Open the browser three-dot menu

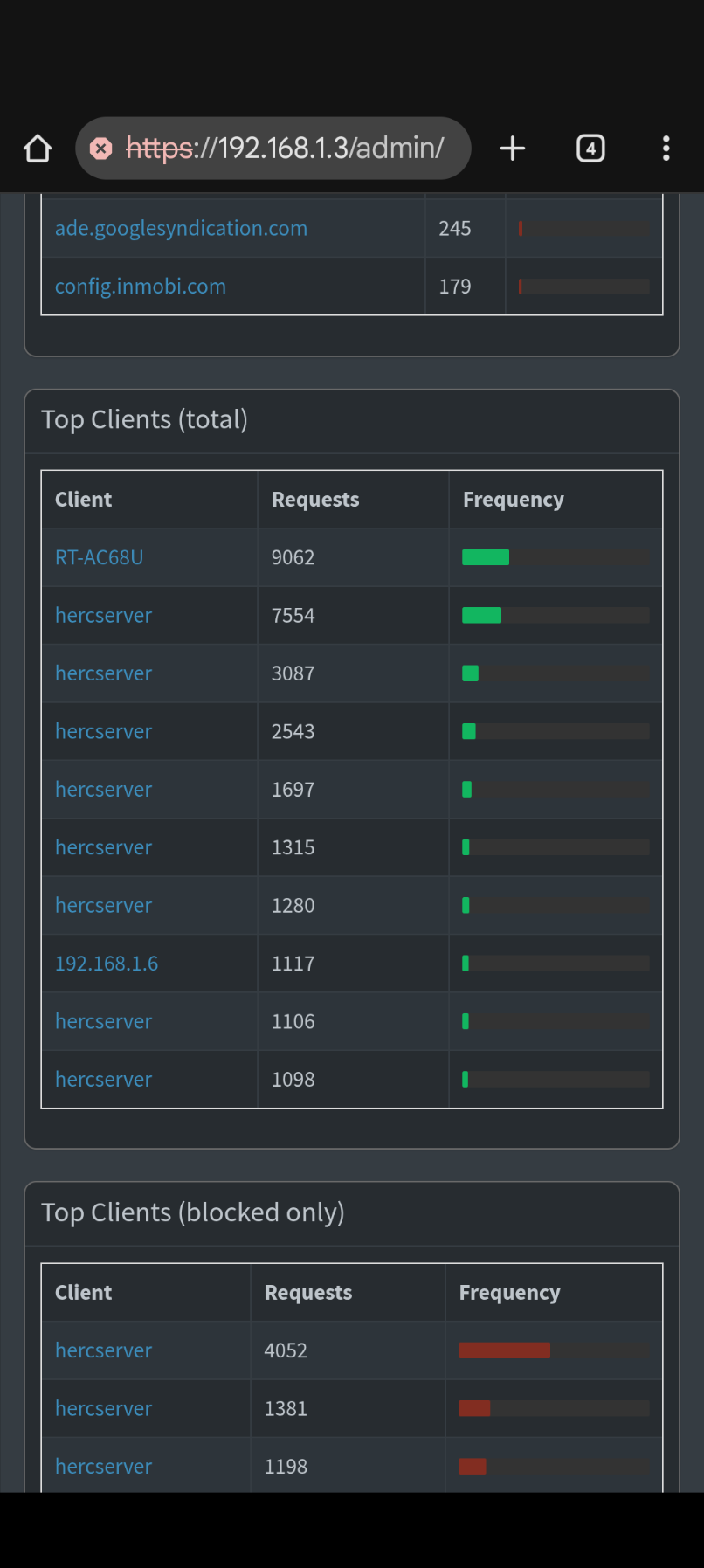point(666,149)
